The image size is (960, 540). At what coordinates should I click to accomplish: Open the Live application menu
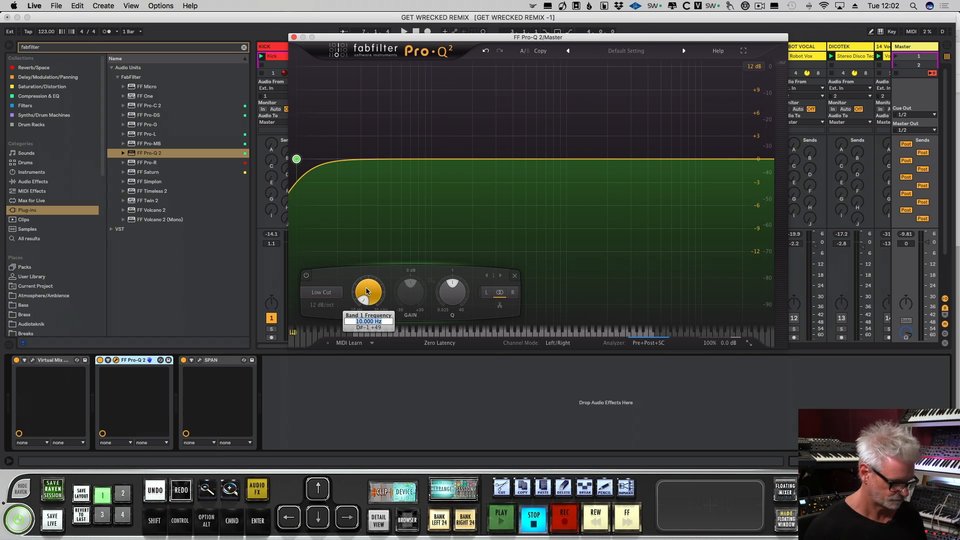coord(34,6)
